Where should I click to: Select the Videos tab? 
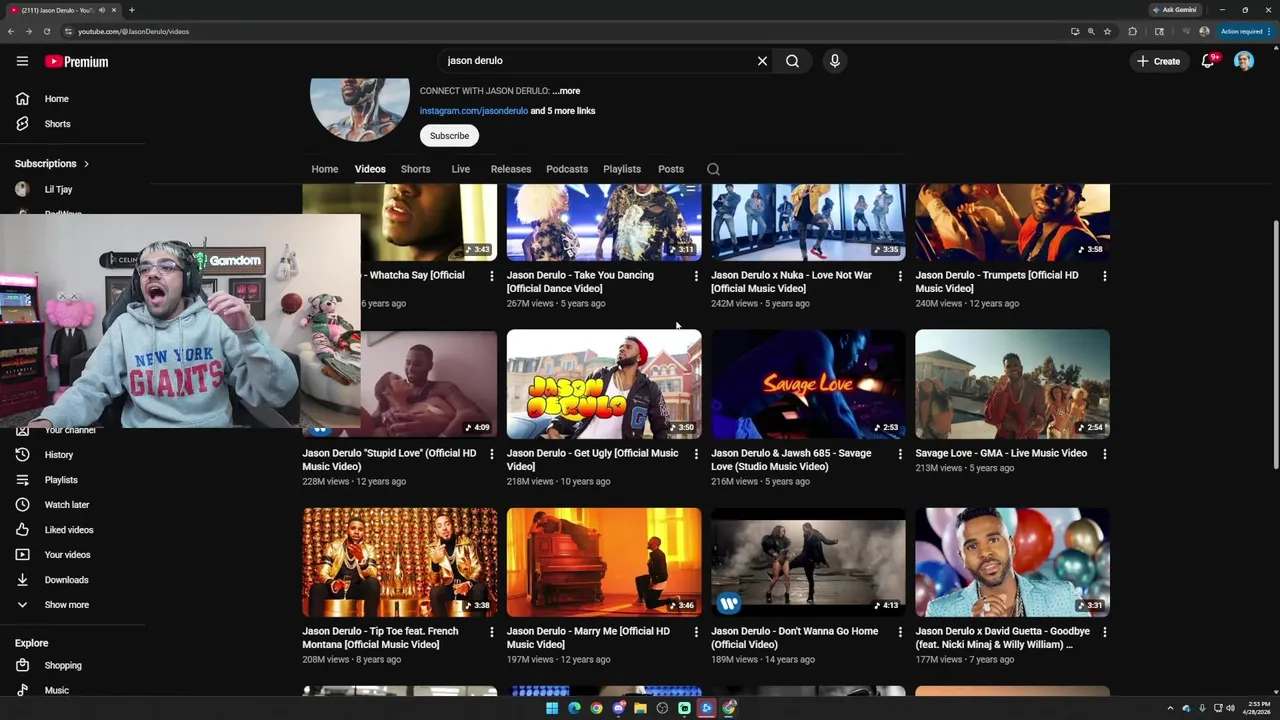pyautogui.click(x=370, y=169)
